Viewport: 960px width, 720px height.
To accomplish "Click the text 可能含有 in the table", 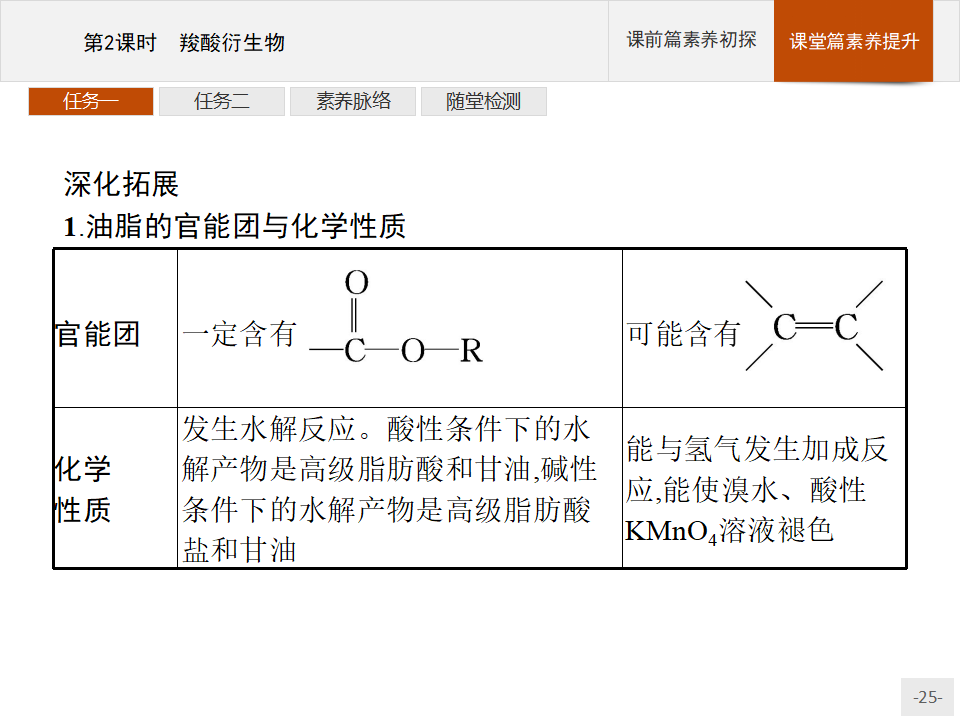I will coord(683,334).
